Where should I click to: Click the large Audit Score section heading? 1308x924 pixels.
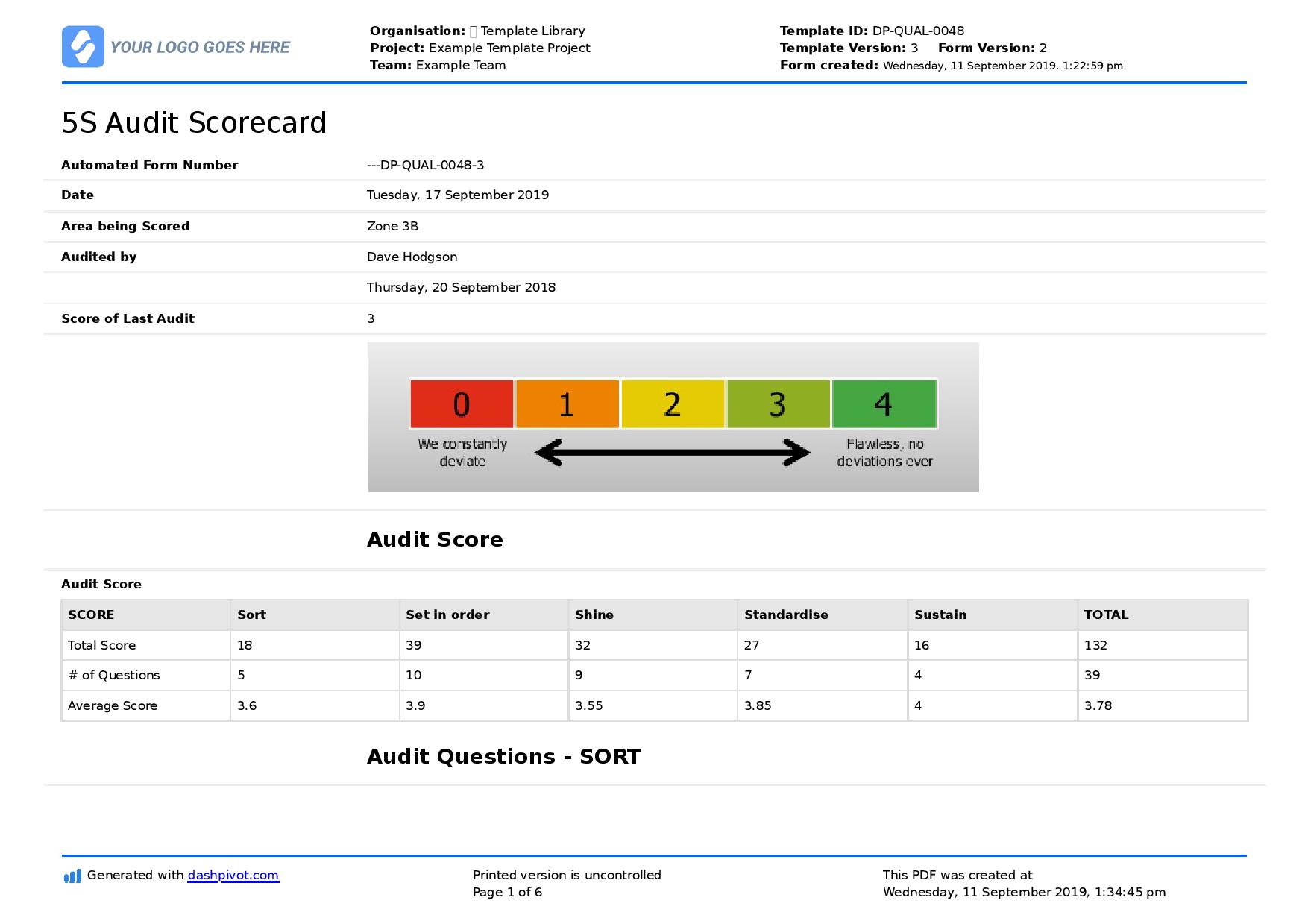click(x=435, y=539)
